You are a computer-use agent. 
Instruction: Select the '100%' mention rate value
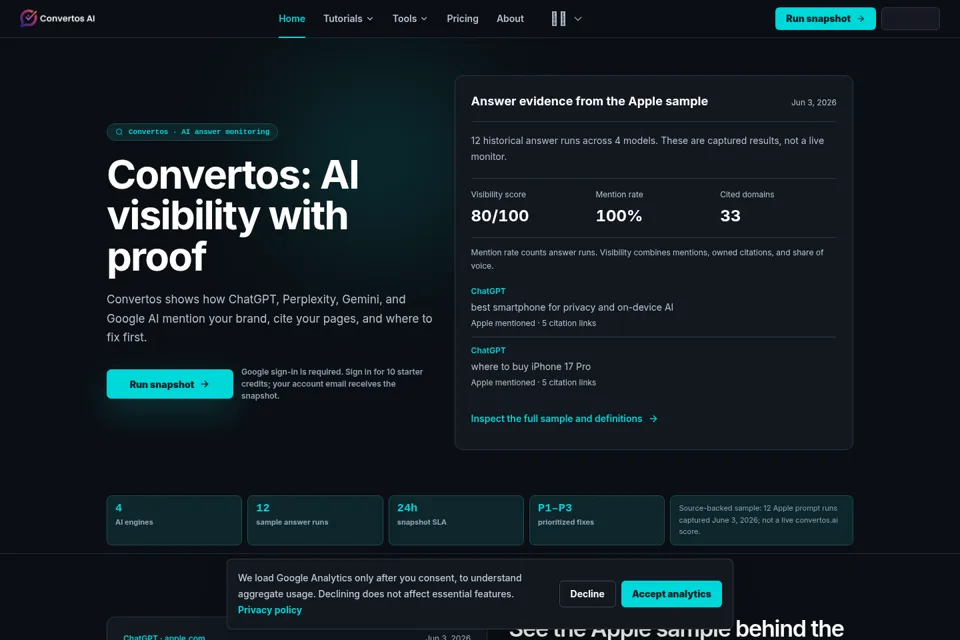click(618, 216)
